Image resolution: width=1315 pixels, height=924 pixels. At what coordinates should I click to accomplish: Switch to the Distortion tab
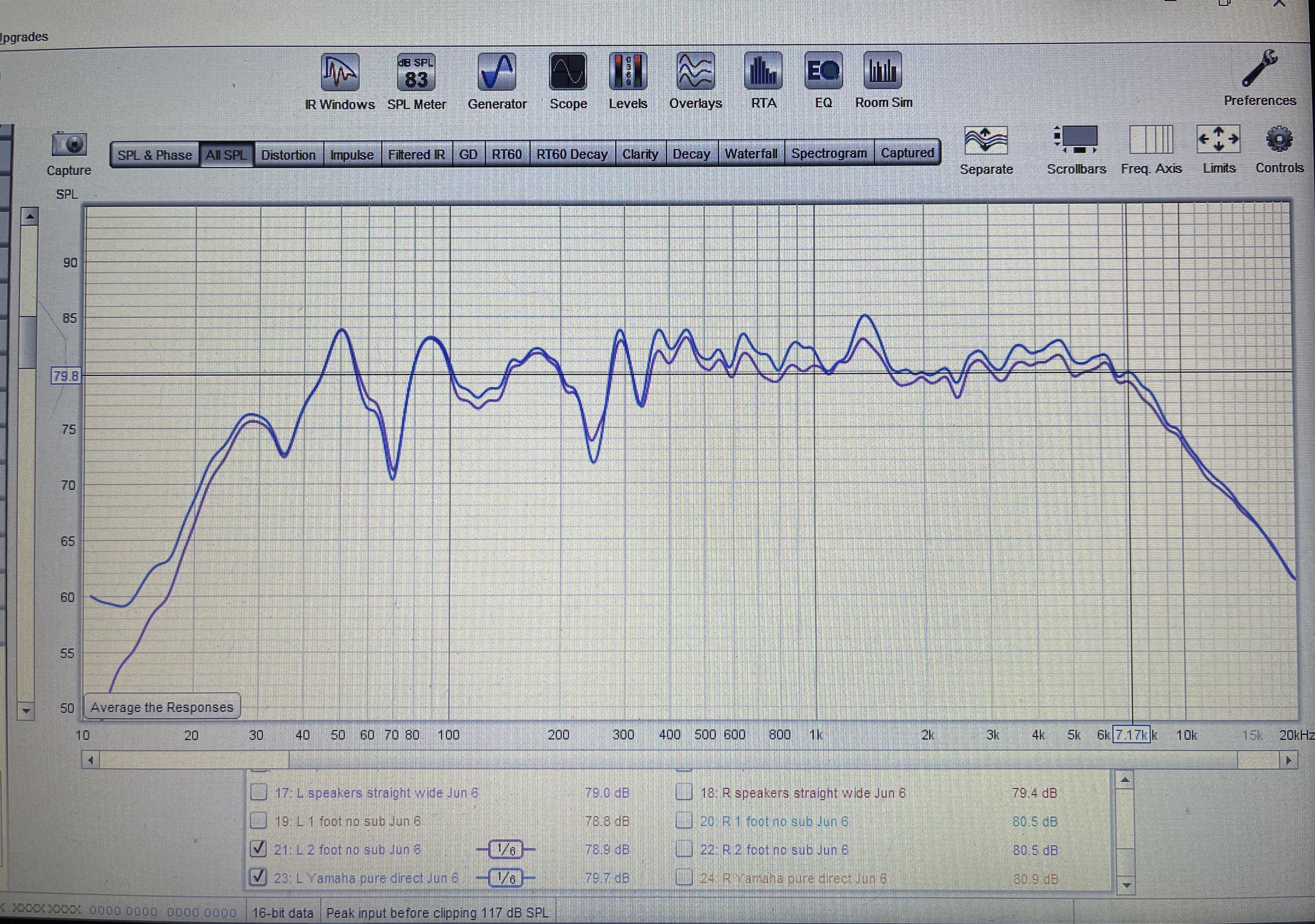coord(288,155)
